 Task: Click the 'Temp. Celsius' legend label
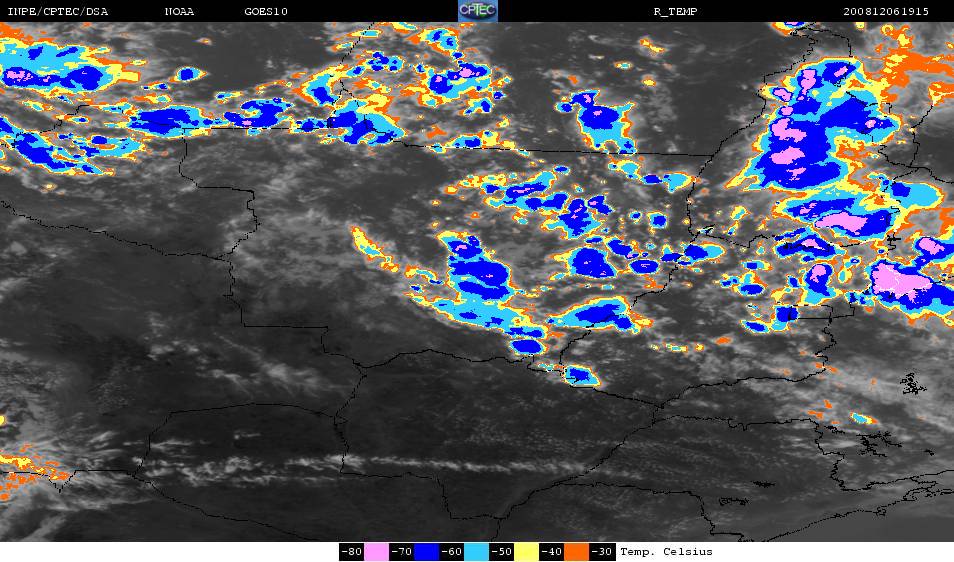(666, 552)
